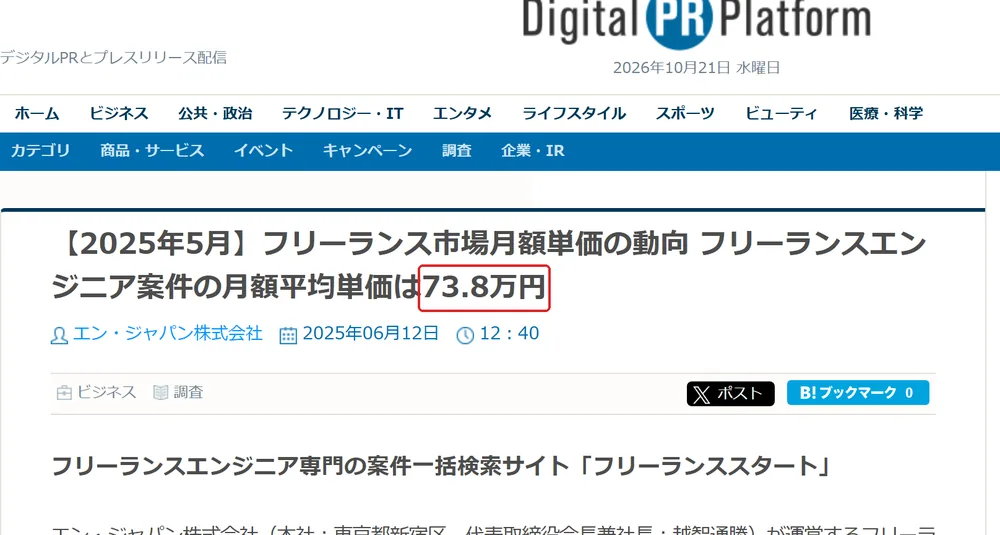
Task: Click the book icon by the 調査 tag
Action: (161, 393)
